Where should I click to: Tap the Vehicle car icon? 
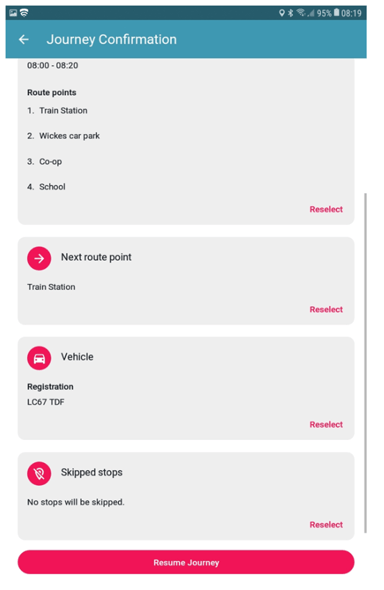[39, 358]
